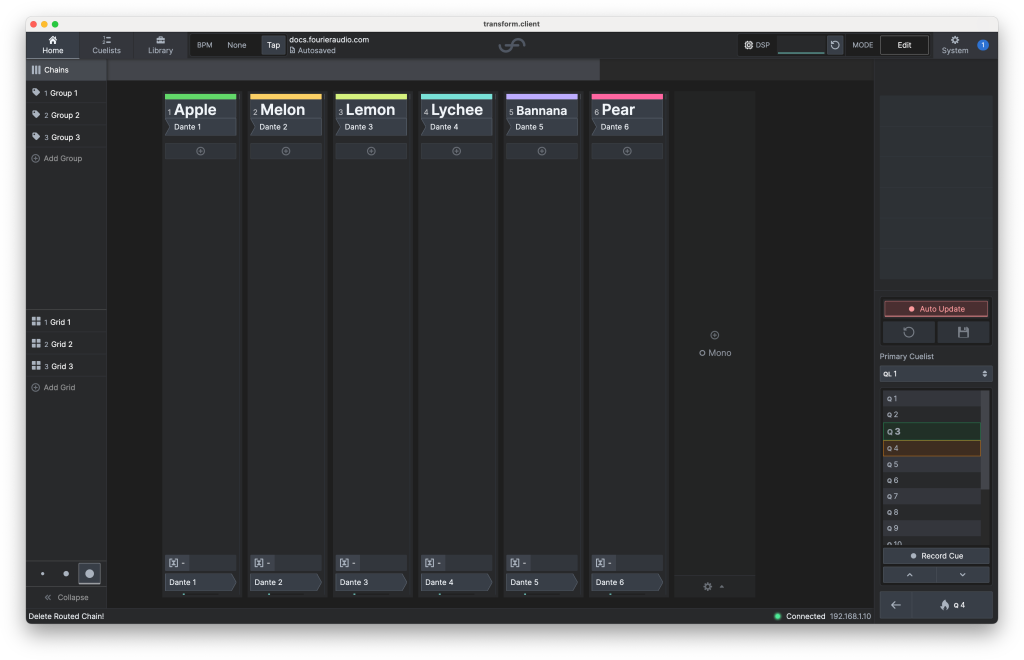Screen dimensions: 1024x660
Task: Select the largest dot size option
Action: pyautogui.click(x=89, y=574)
